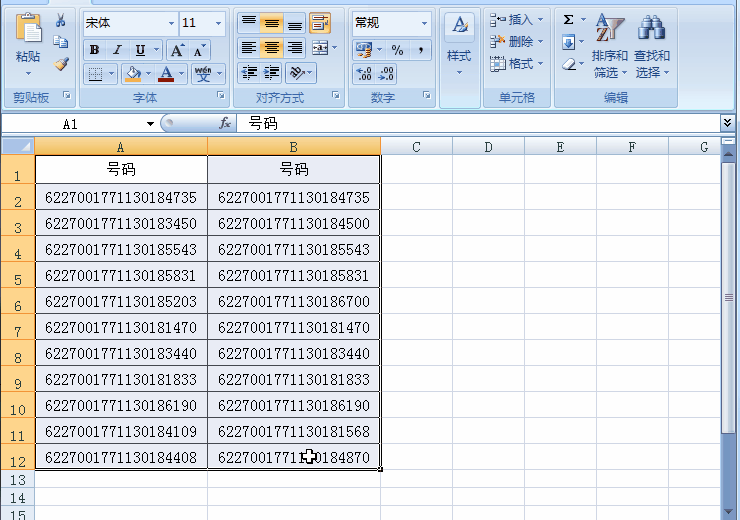
Task: Toggle Bold formatting
Action: click(x=94, y=50)
